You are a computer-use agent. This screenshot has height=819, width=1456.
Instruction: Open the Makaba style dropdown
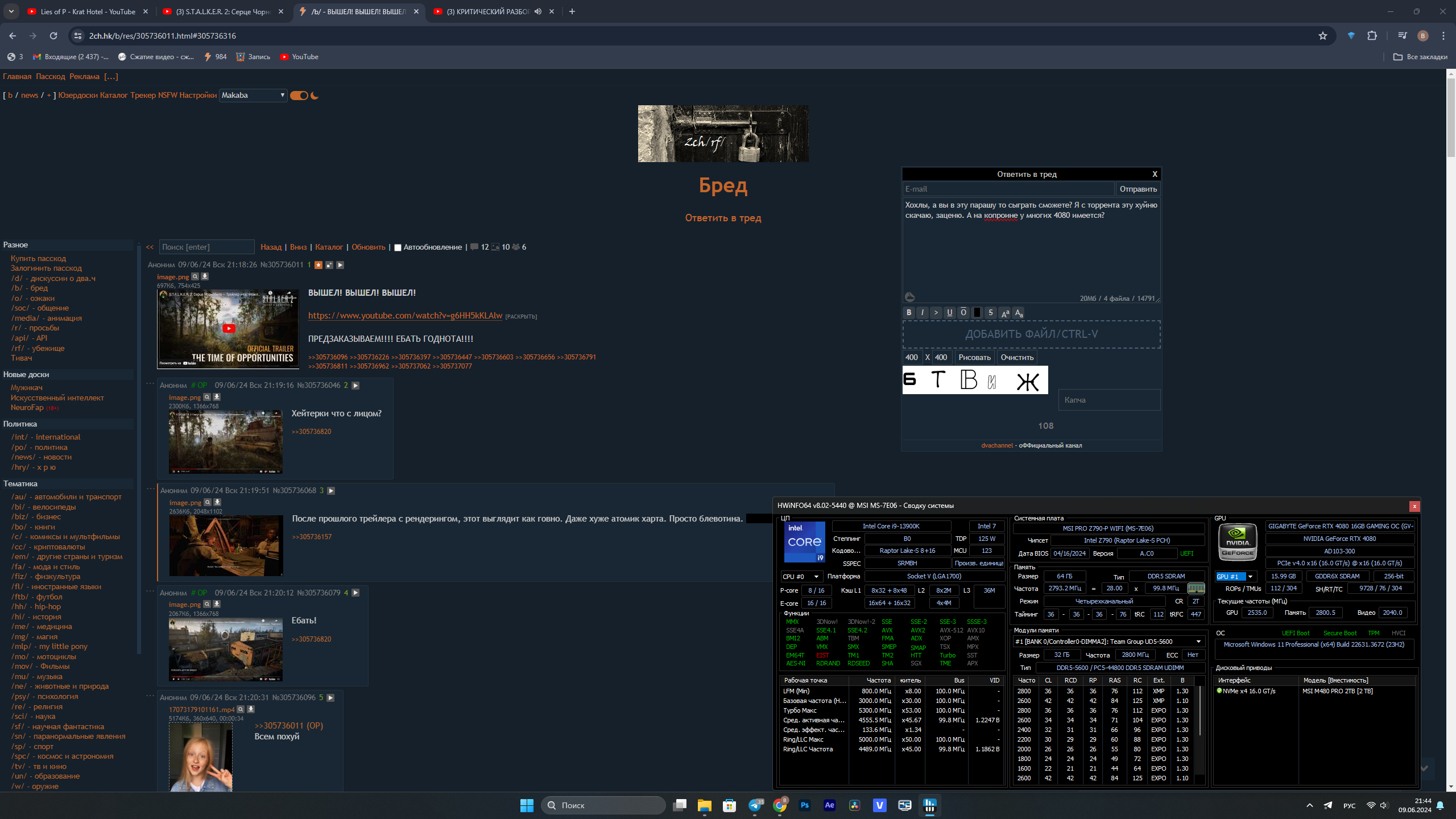click(253, 96)
